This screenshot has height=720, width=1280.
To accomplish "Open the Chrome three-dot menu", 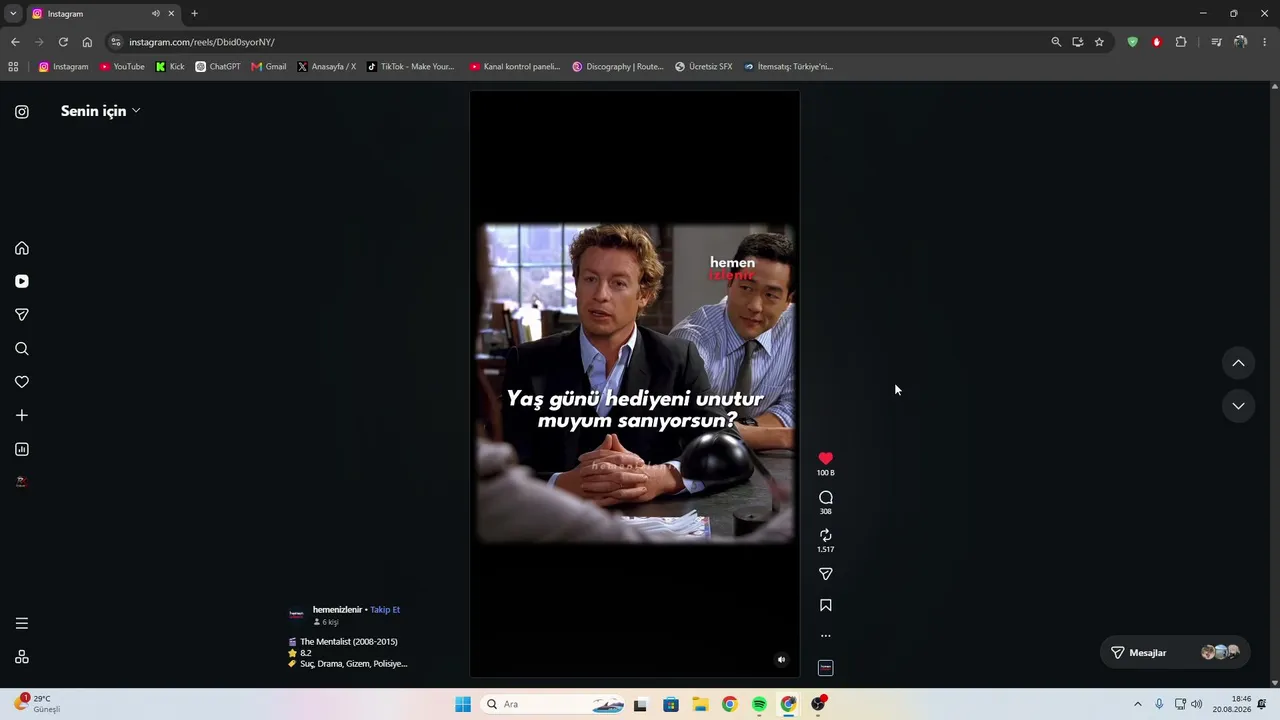I will click(x=1265, y=42).
